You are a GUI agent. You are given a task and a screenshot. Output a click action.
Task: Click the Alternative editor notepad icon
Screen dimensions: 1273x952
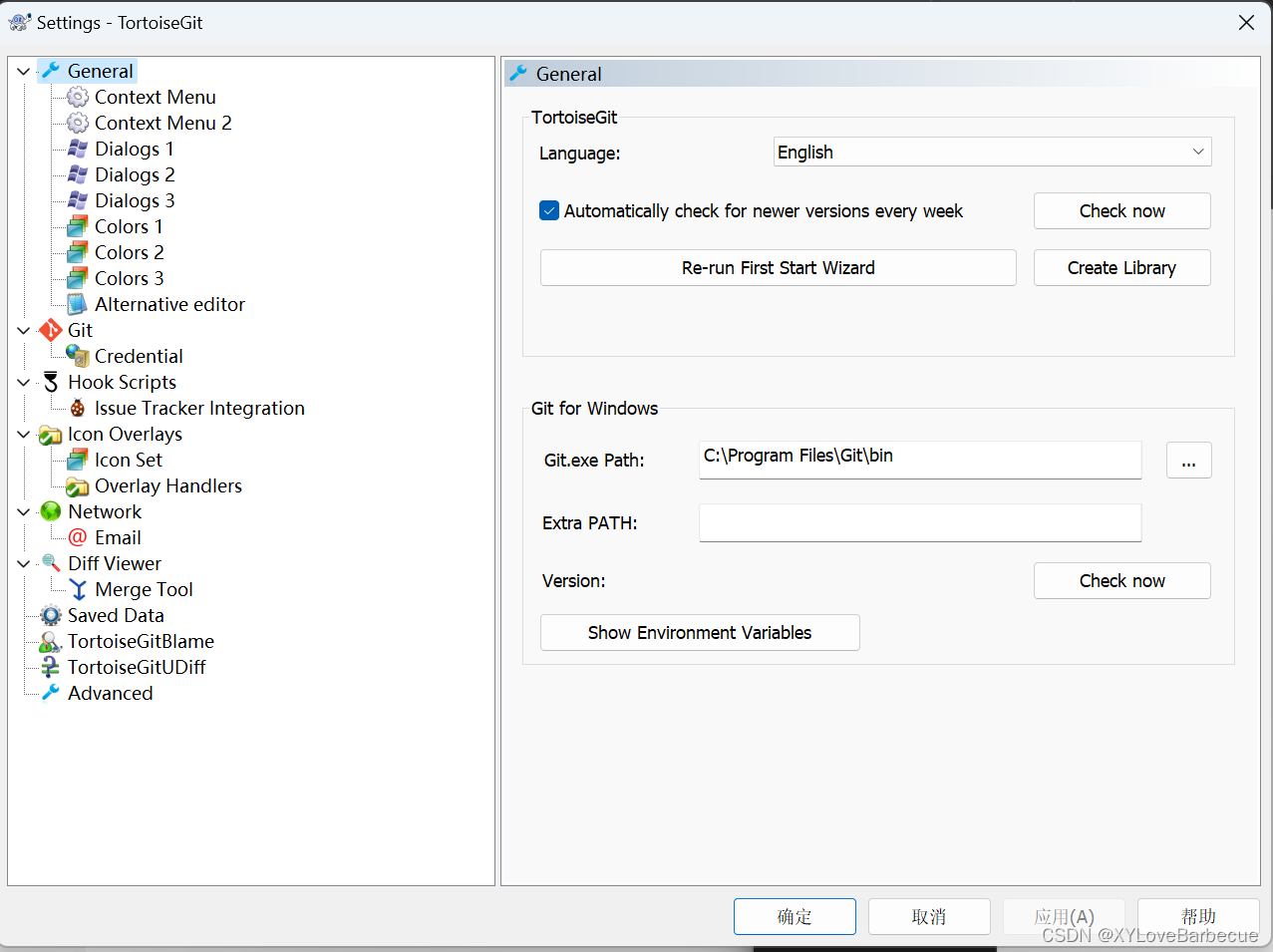coord(78,304)
